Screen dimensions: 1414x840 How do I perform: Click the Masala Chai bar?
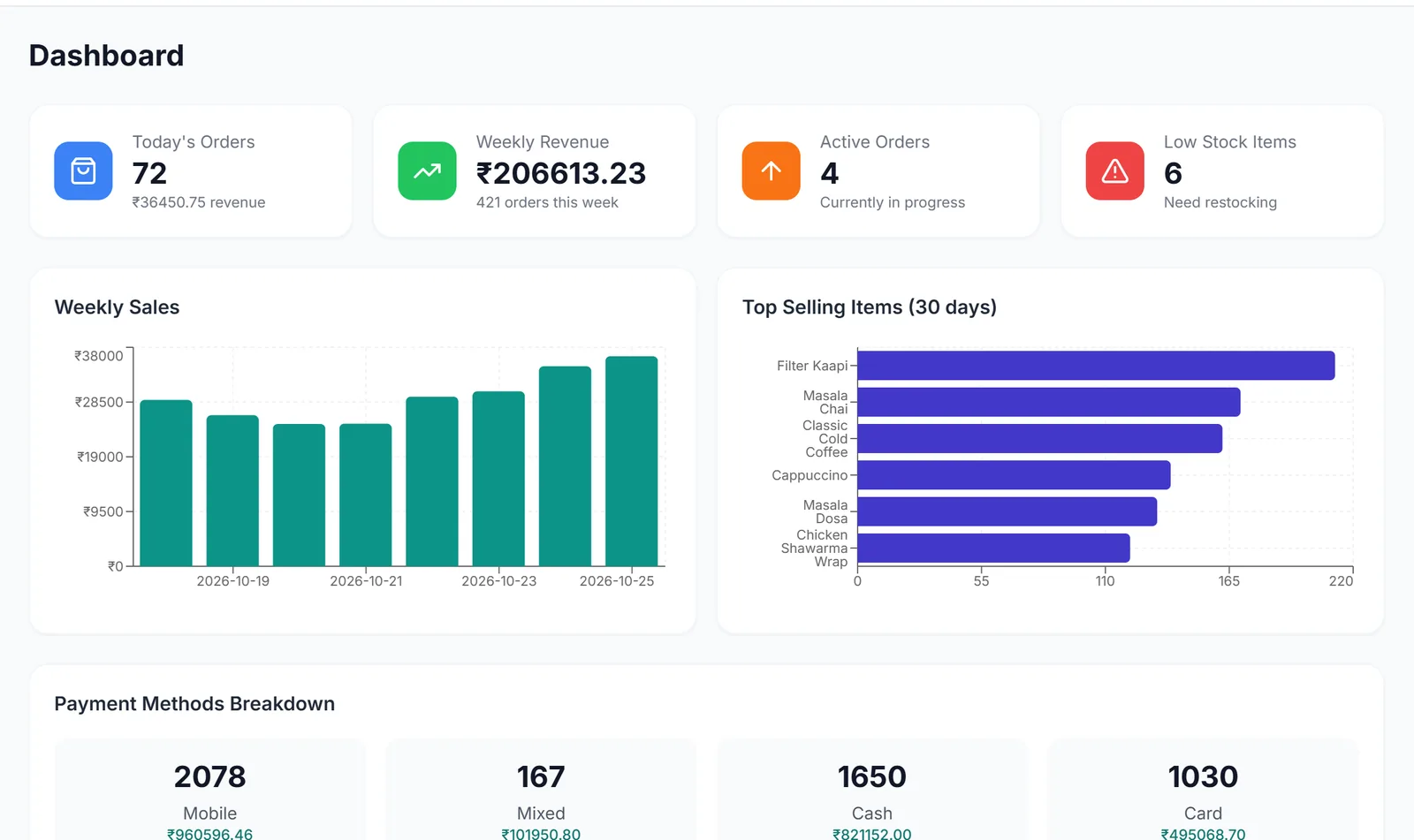1049,402
